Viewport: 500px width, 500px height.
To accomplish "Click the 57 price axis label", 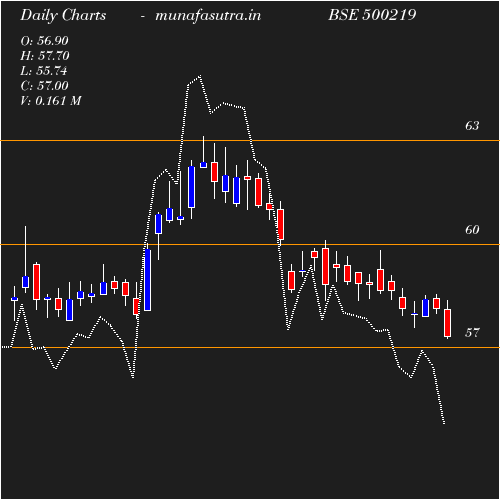I will pos(472,333).
